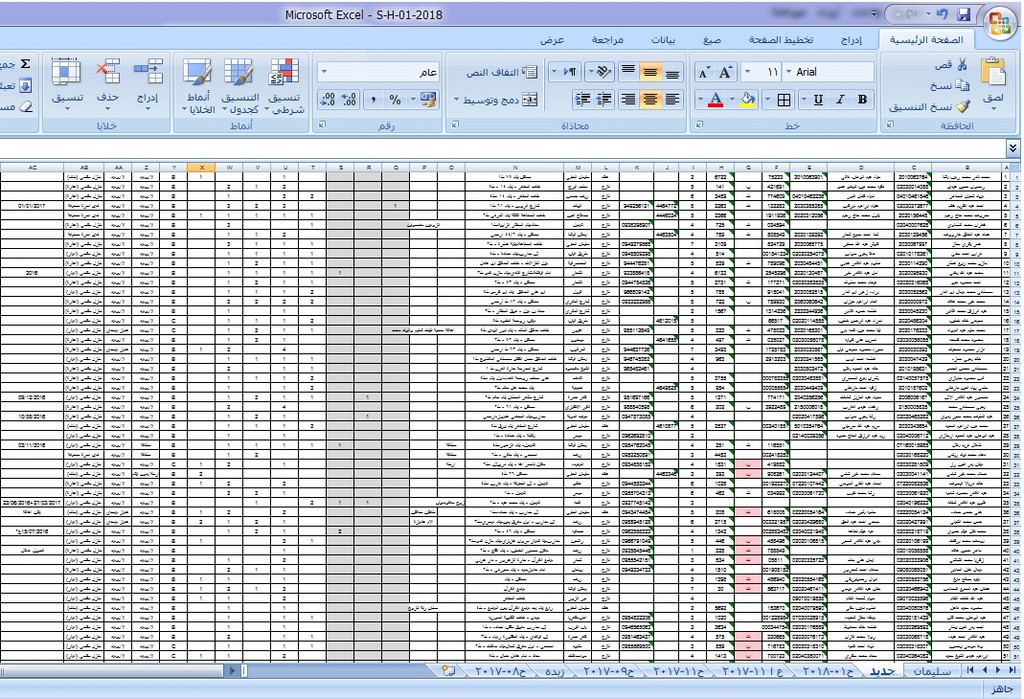The width and height of the screenshot is (1024, 699).
Task: Click the Format cells (تنسيق) icon
Action: [x=67, y=71]
